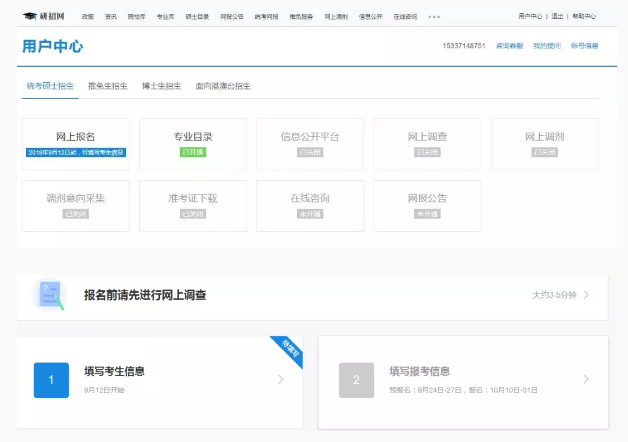Screen dimensions: 628x442
Task: Open the 网报公告 card
Action: (x=427, y=206)
